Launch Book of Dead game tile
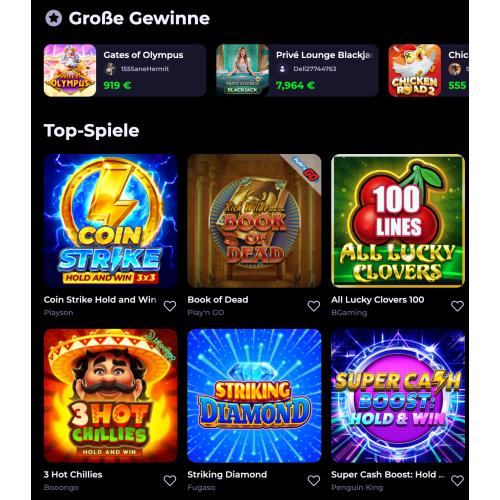This screenshot has width=500, height=500. click(254, 221)
